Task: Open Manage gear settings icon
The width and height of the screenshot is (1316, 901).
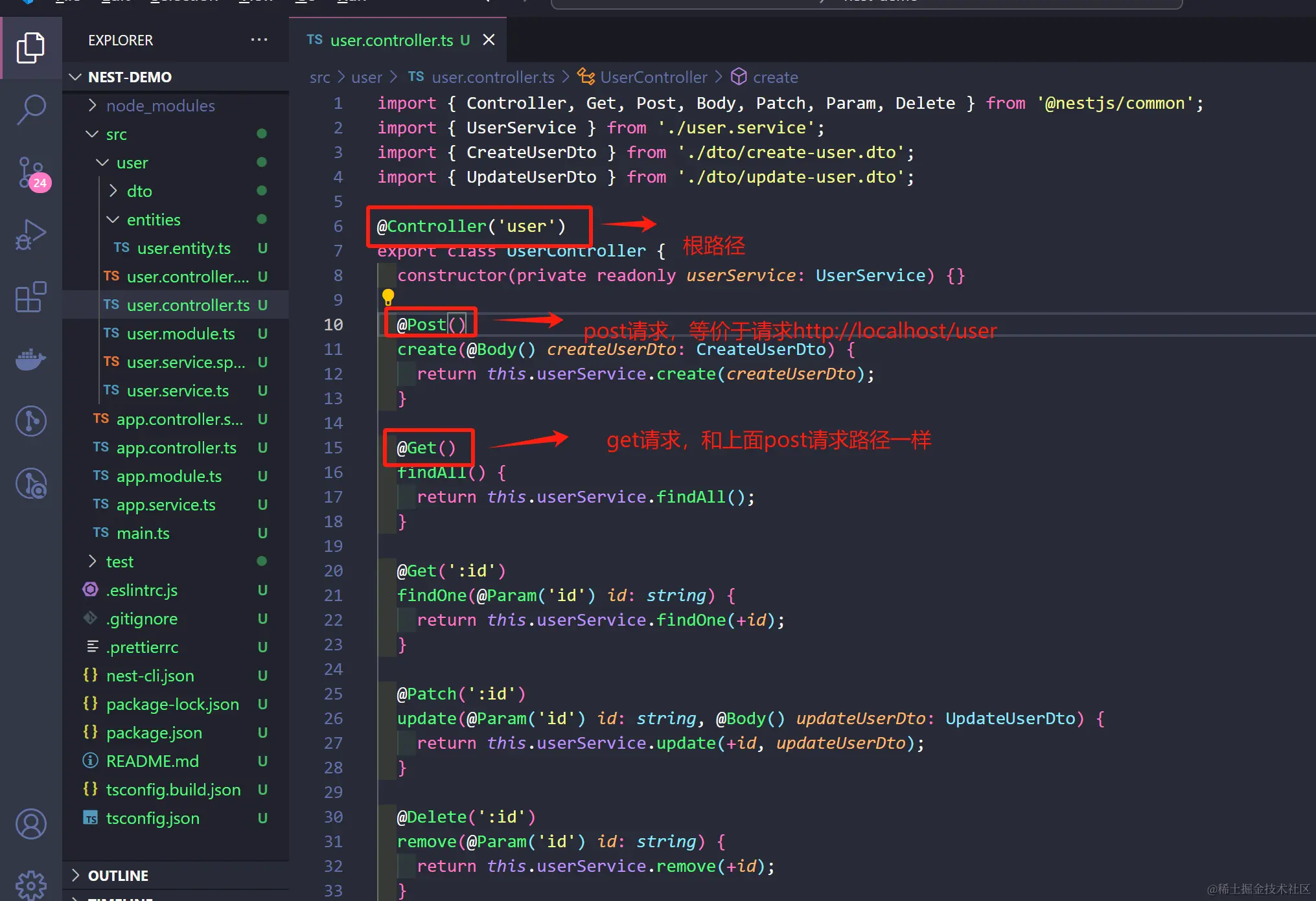Action: 30,884
